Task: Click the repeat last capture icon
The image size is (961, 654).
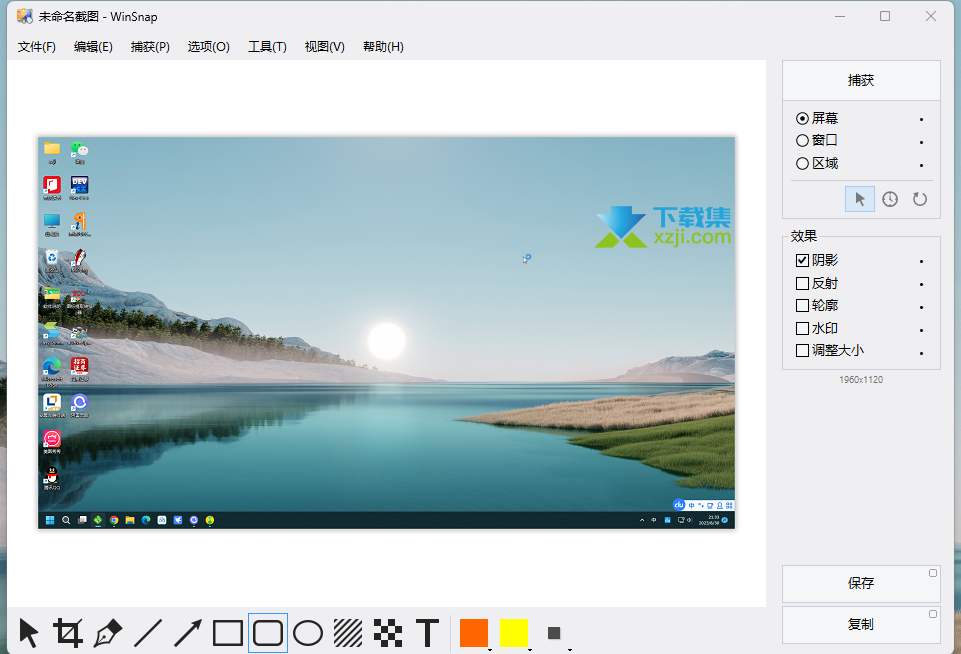Action: 920,199
